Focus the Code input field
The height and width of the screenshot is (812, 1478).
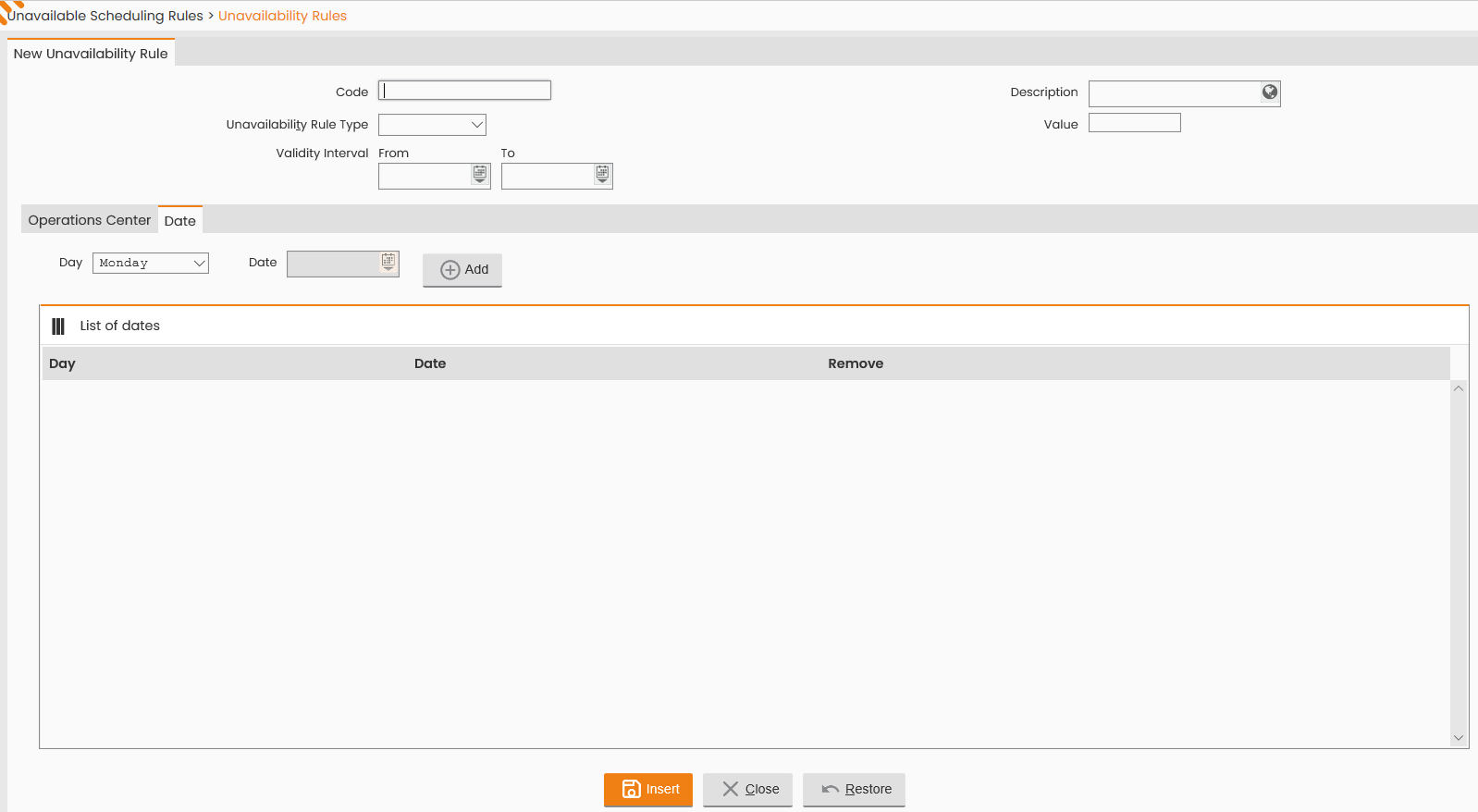coord(464,91)
